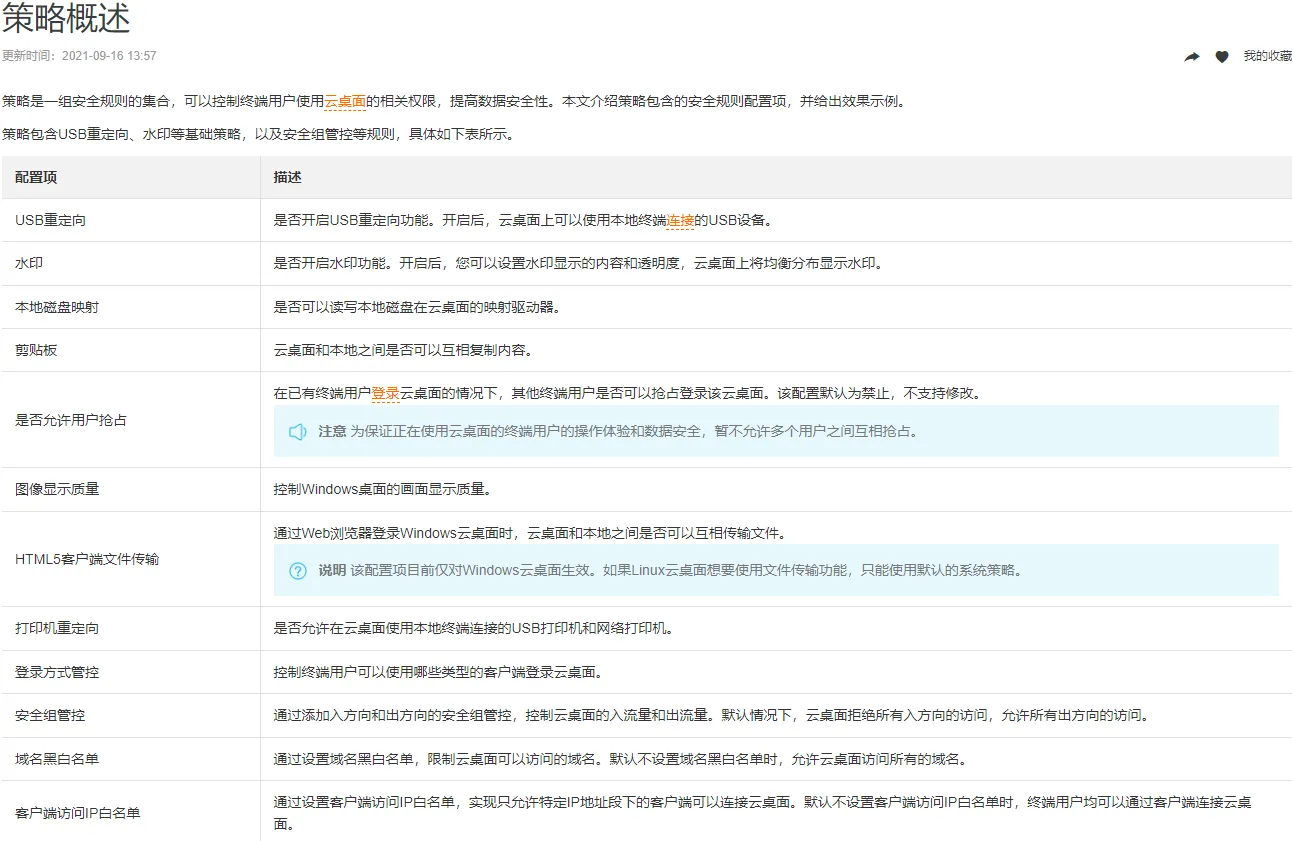Select the 打印机重定向 table cell
This screenshot has width=1293, height=841.
click(131, 629)
